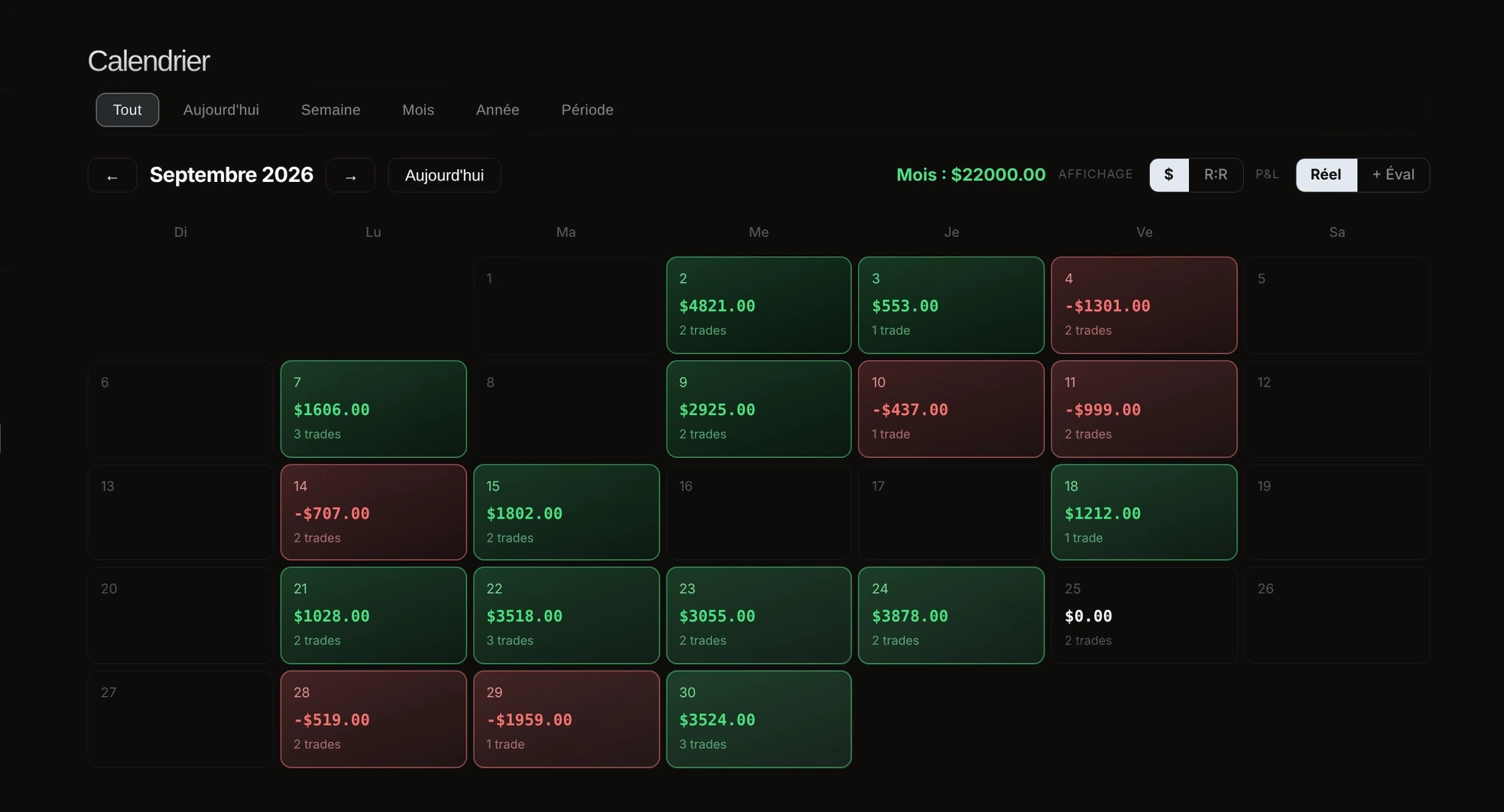
Task: Enable + Éval P&L mode
Action: point(1393,175)
